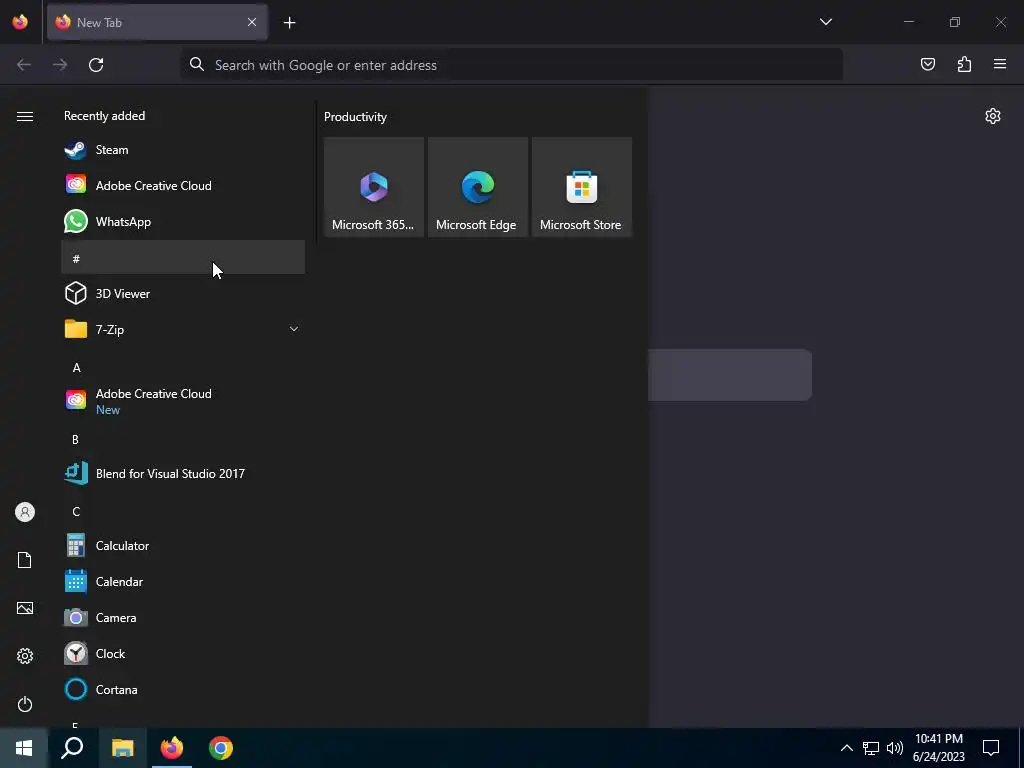Launch Cortana from the app list
Image resolution: width=1024 pixels, height=768 pixels.
(x=183, y=689)
